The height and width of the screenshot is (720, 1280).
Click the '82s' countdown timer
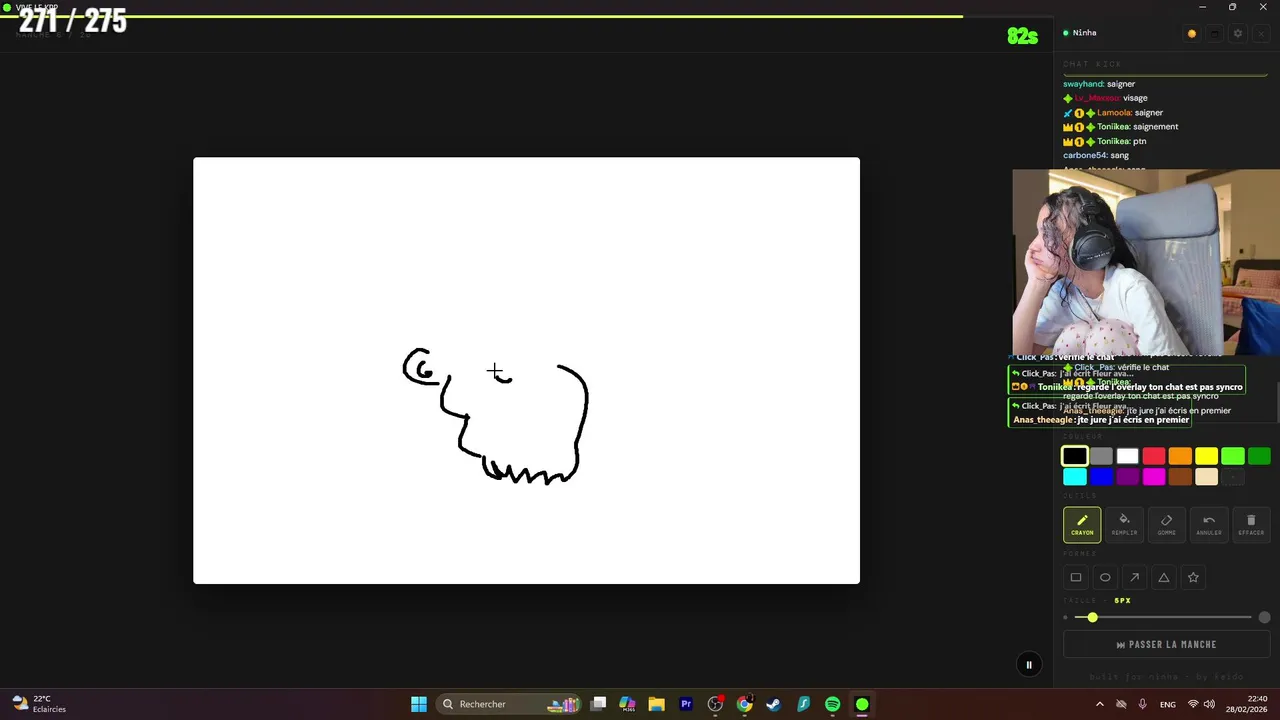(x=1022, y=37)
